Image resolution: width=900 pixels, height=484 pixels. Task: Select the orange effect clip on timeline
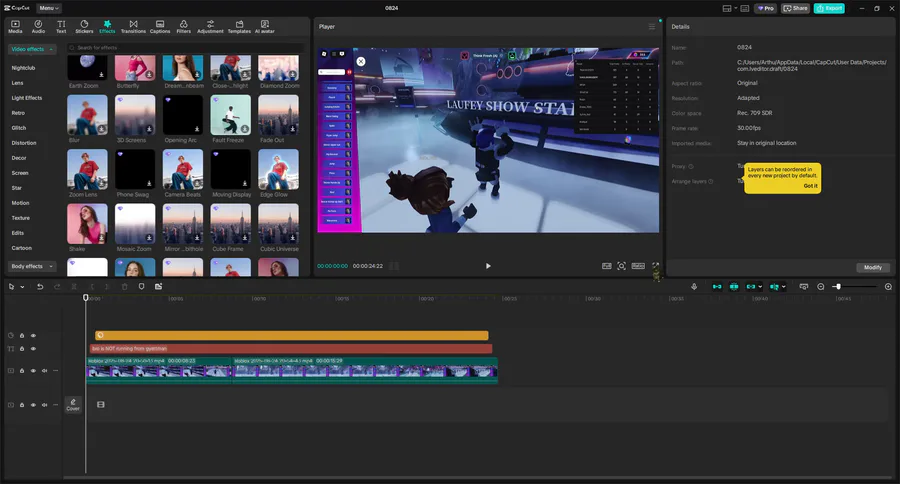tap(292, 335)
